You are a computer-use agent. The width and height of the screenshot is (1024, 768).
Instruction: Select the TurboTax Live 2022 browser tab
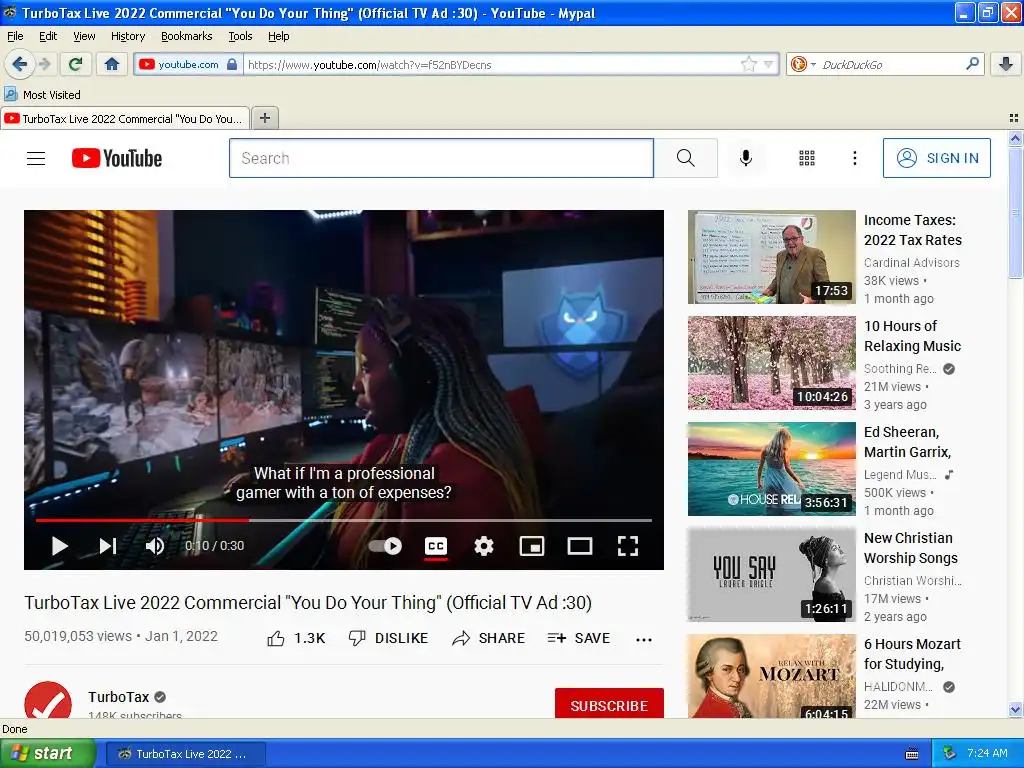pos(125,118)
